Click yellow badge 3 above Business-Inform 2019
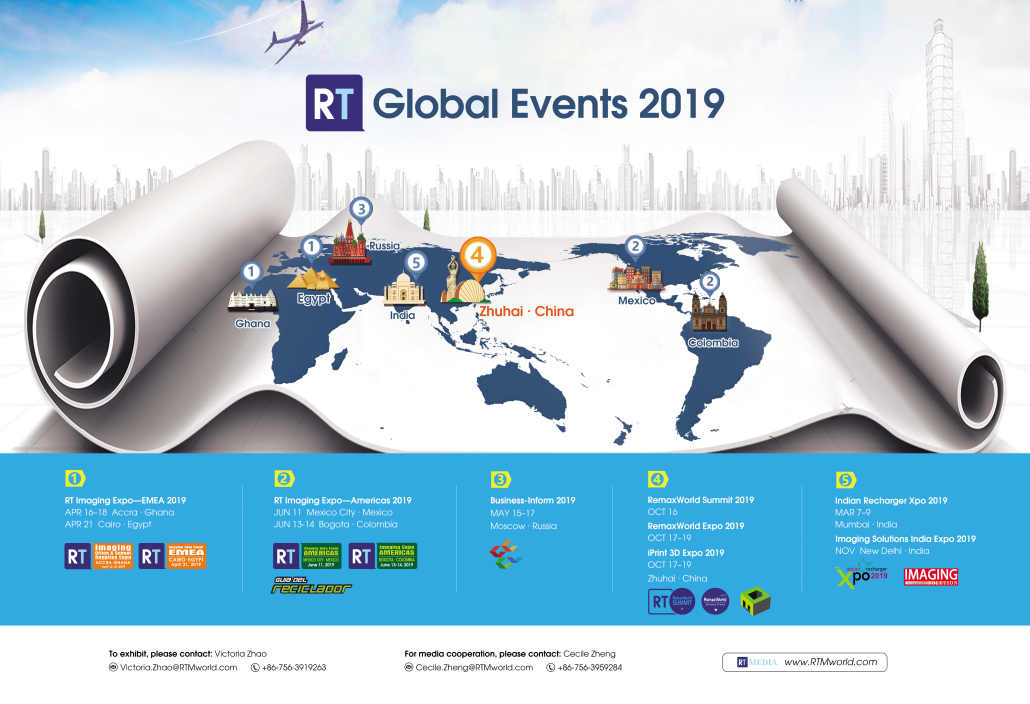 click(x=501, y=479)
